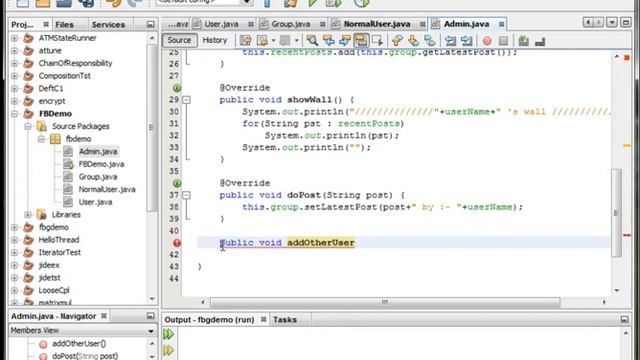Collapse code fold at doPost method
640x360 pixels.
(x=186, y=195)
